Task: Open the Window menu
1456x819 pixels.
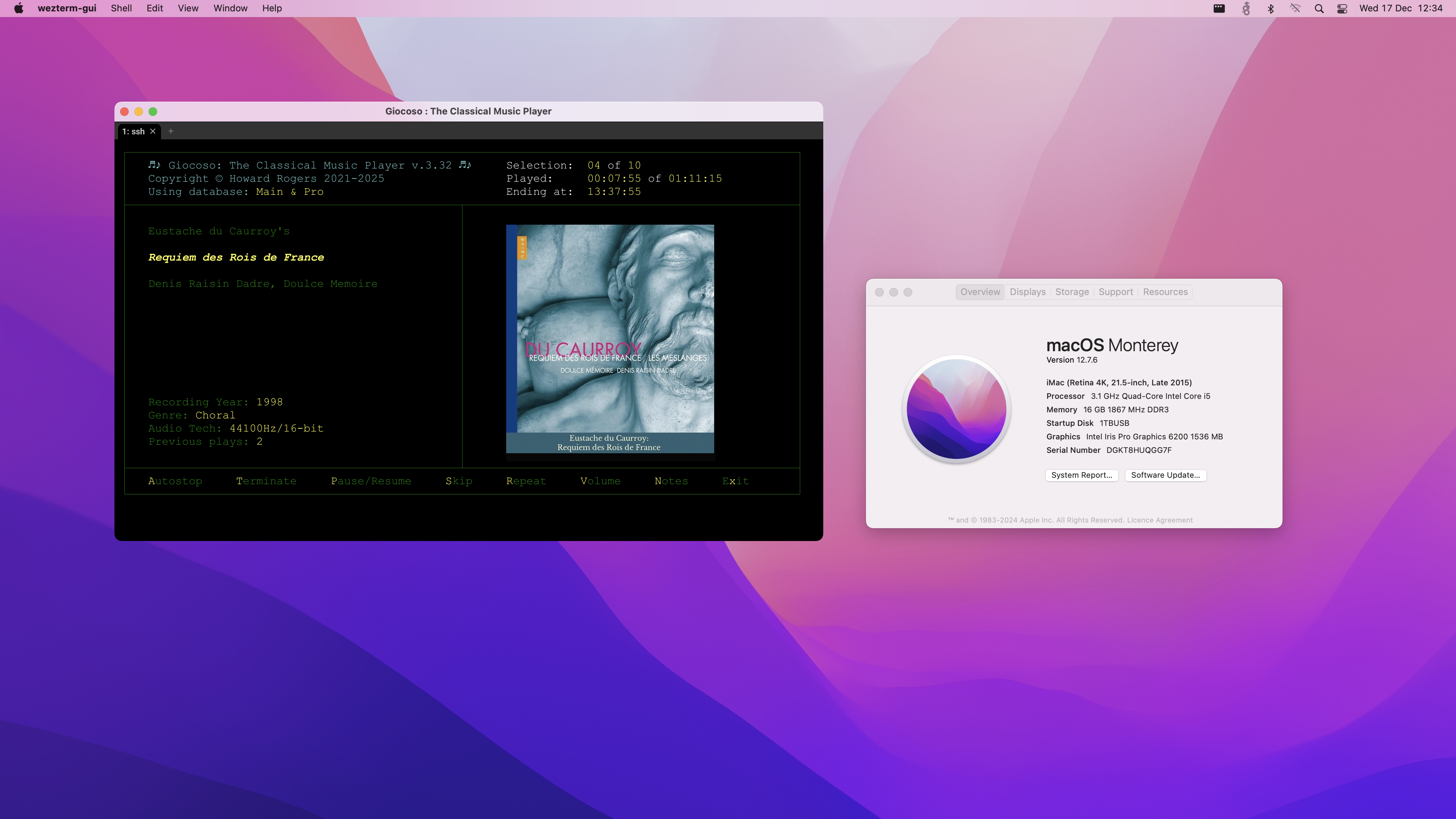Action: click(x=230, y=8)
